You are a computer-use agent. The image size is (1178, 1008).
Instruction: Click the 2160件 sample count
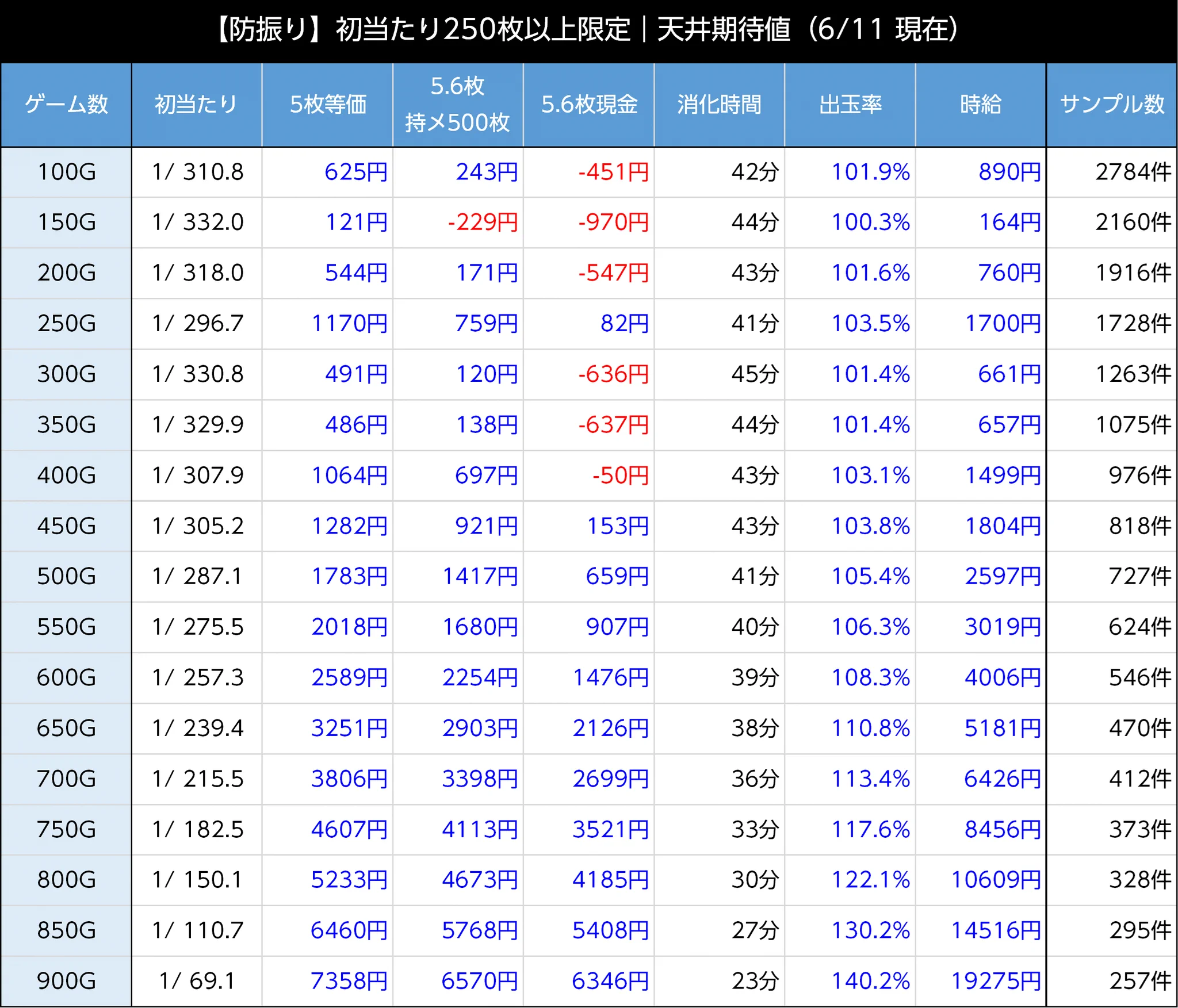(x=1133, y=222)
